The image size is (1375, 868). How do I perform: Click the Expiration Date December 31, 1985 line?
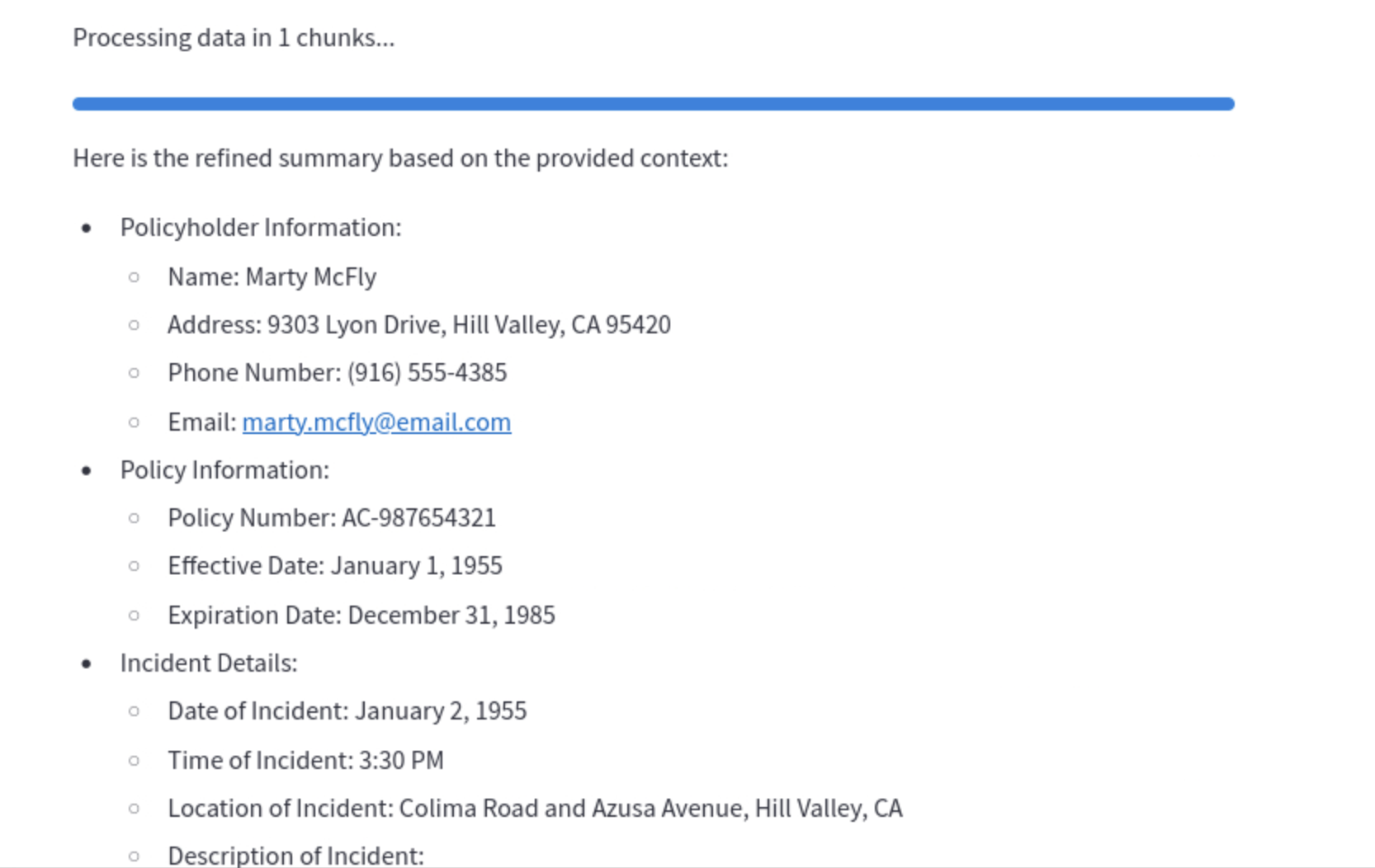click(x=361, y=615)
